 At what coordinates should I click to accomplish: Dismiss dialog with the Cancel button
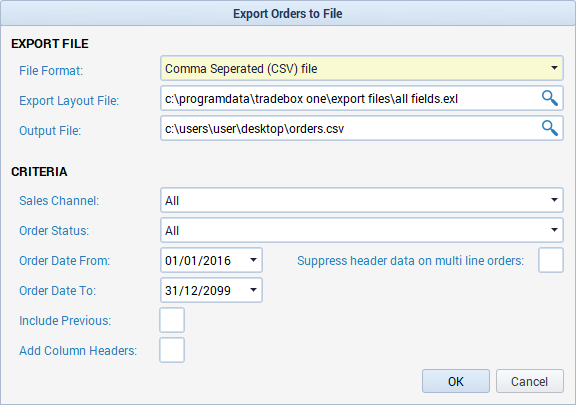point(530,381)
